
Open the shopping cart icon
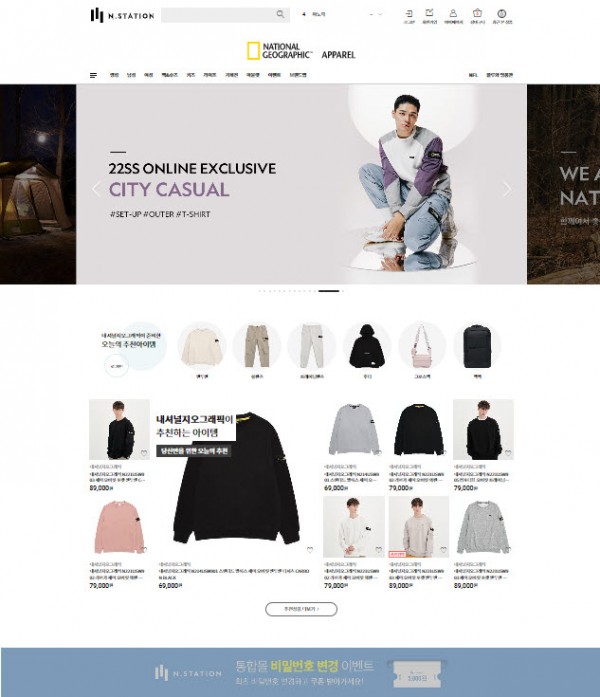[477, 16]
